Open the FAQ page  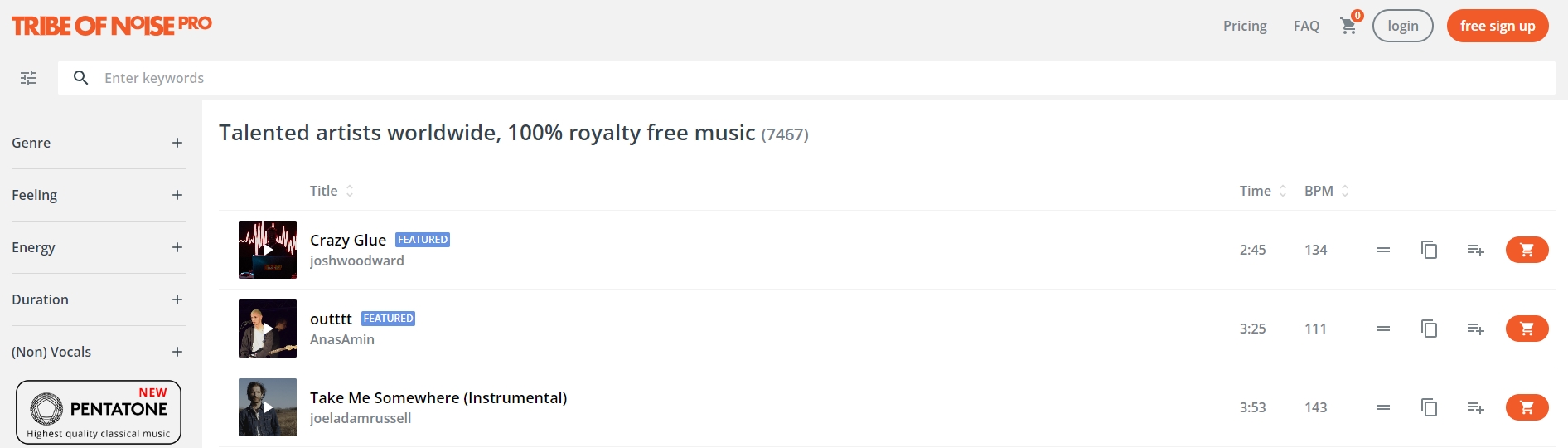click(x=1306, y=26)
